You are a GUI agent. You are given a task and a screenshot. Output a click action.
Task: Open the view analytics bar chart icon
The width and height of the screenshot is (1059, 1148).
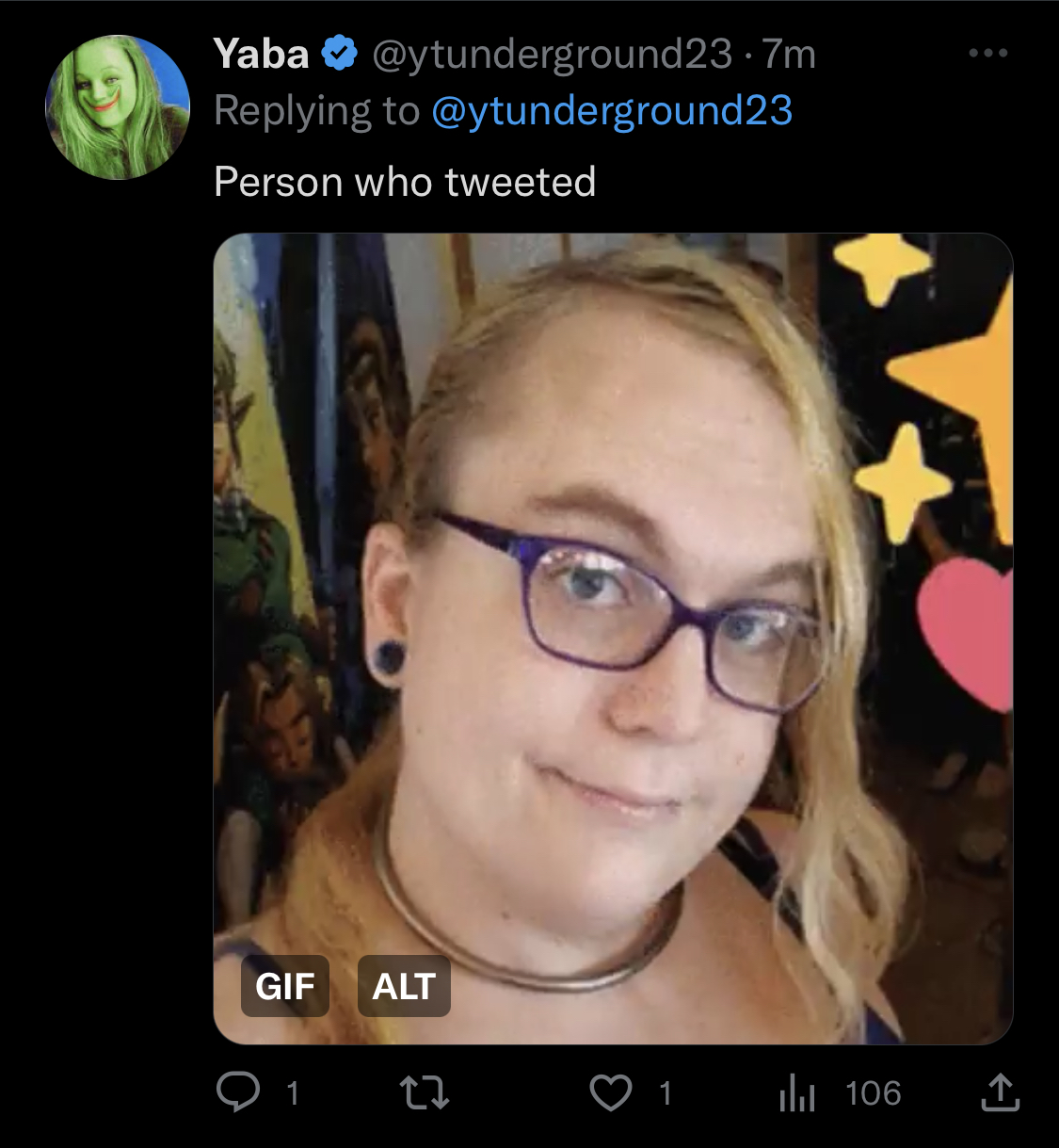[796, 1093]
